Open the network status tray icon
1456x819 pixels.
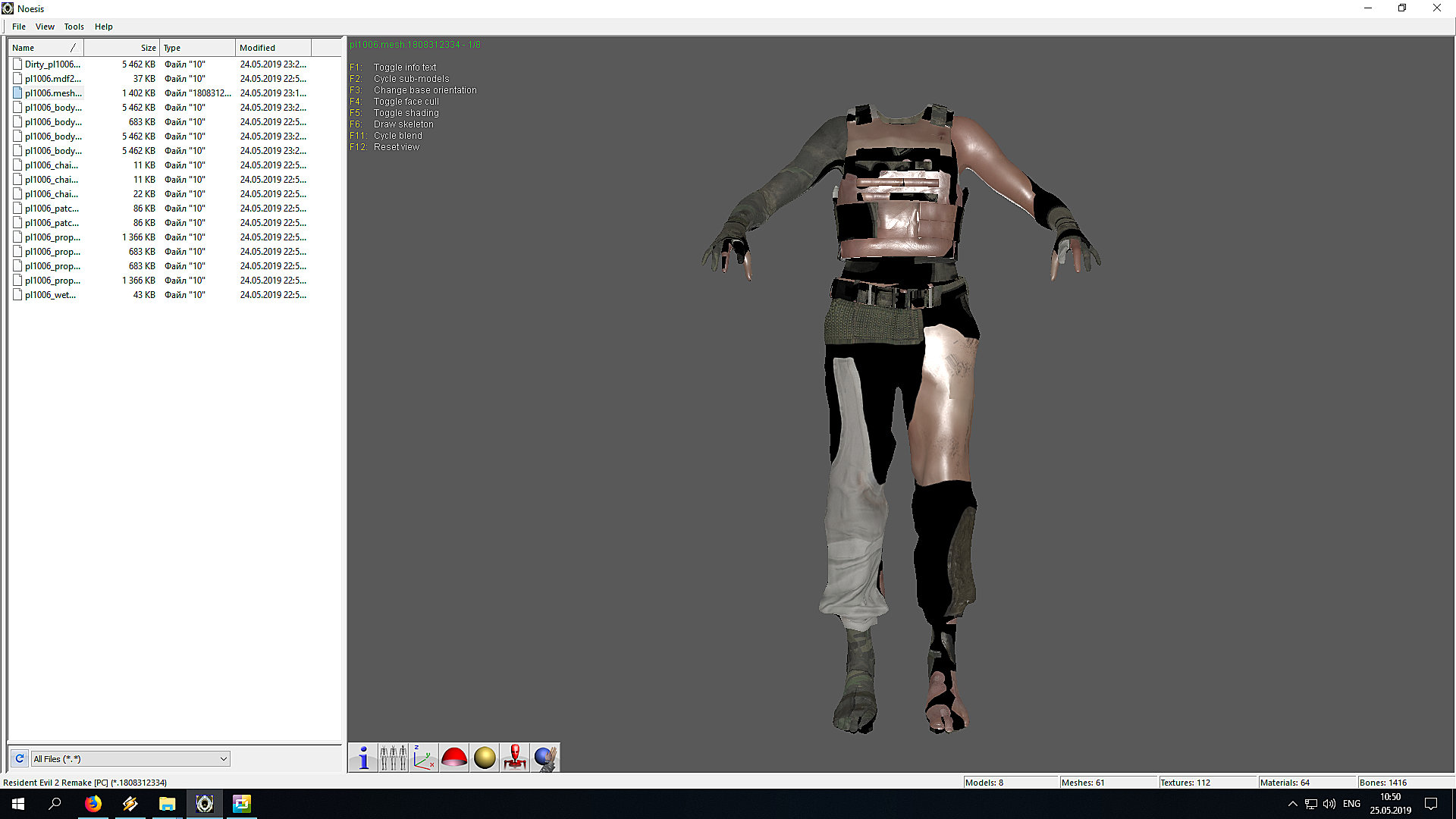pos(1310,804)
